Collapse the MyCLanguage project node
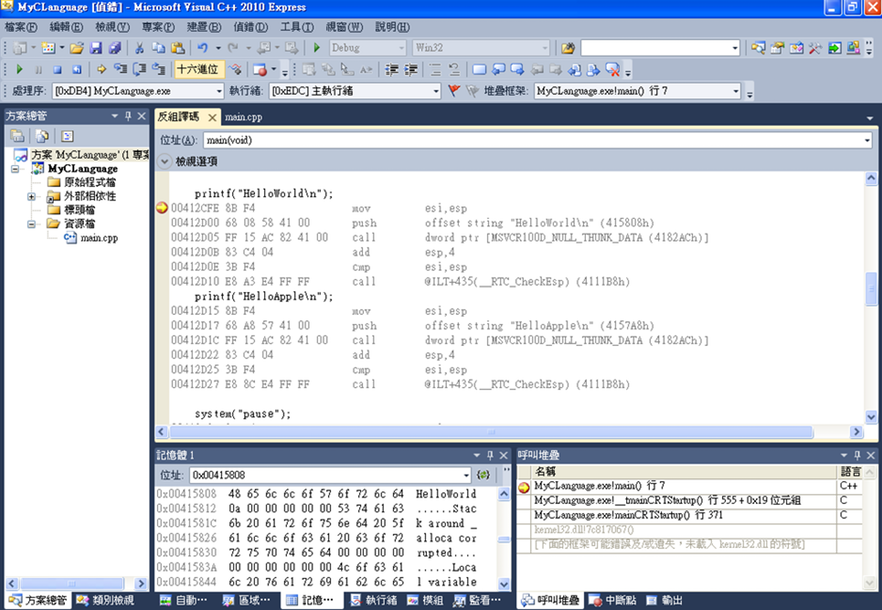882x610 pixels. click(15, 169)
